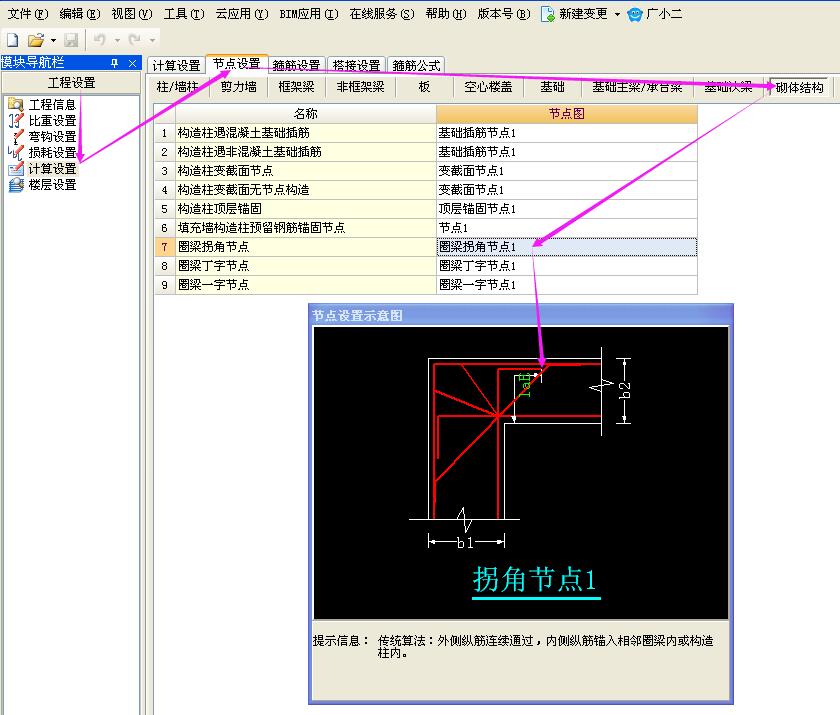Select the 框架梁 component tab
This screenshot has width=840, height=715.
click(296, 87)
